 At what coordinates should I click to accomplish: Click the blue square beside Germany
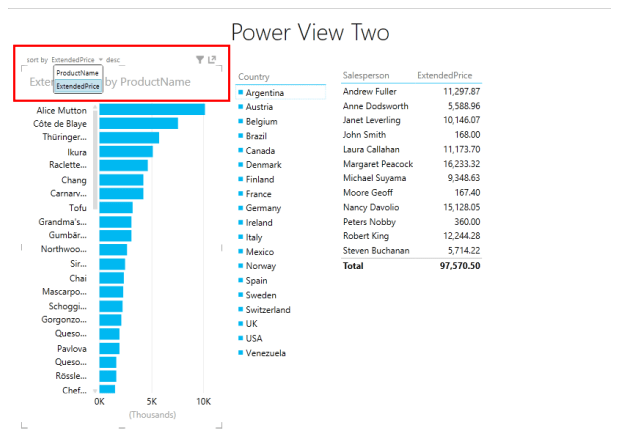click(x=241, y=208)
